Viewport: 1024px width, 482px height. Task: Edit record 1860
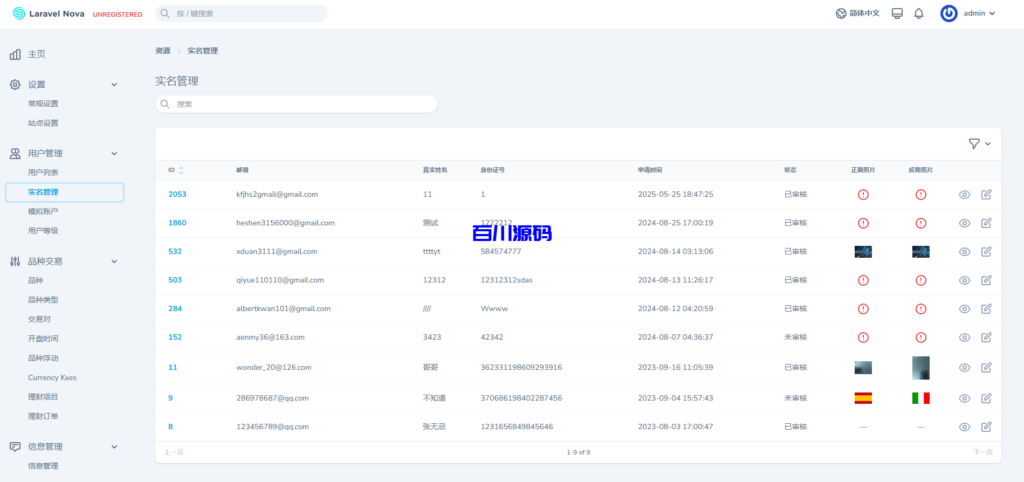pyautogui.click(x=986, y=223)
